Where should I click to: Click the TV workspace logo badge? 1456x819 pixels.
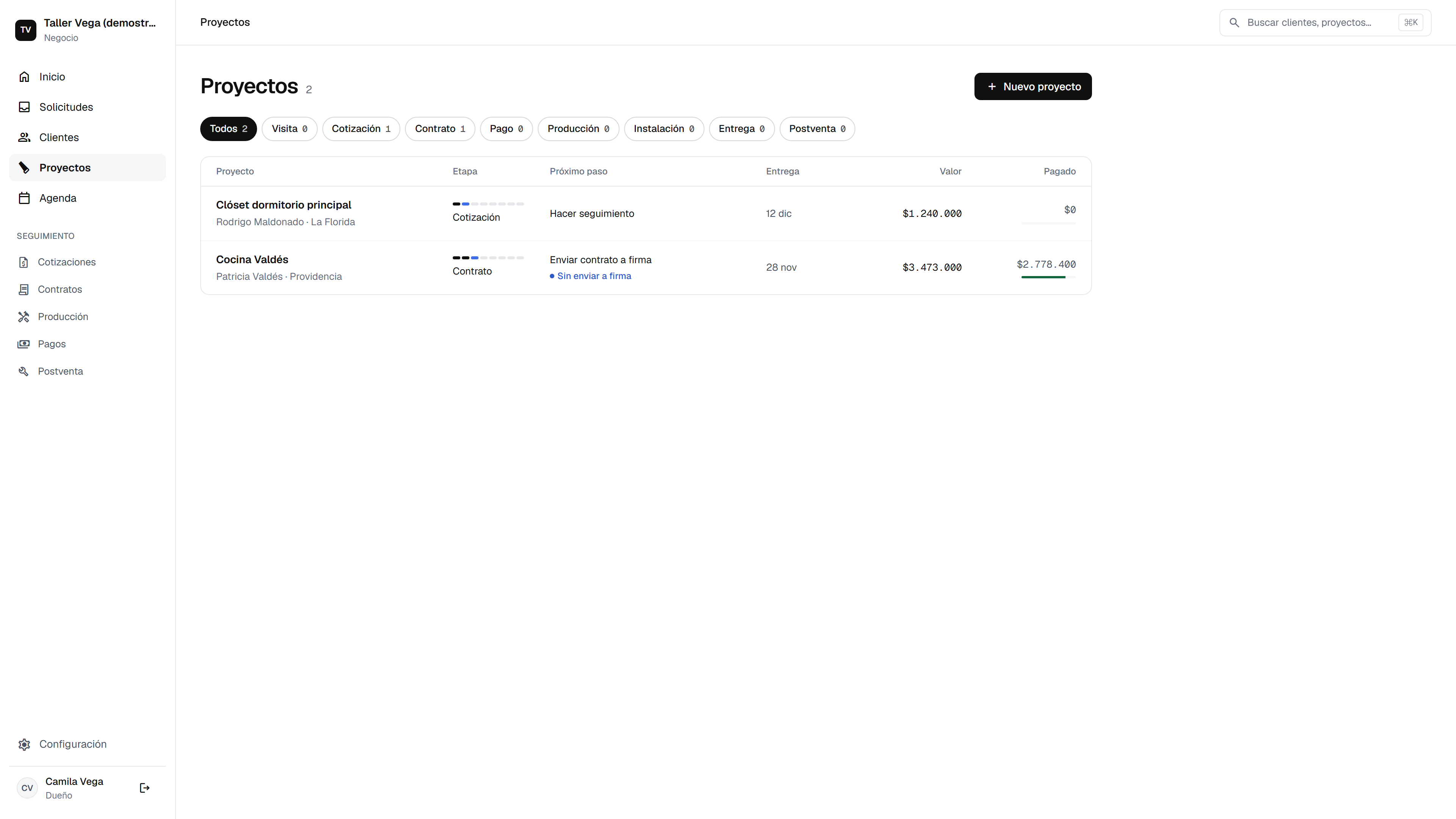[25, 30]
